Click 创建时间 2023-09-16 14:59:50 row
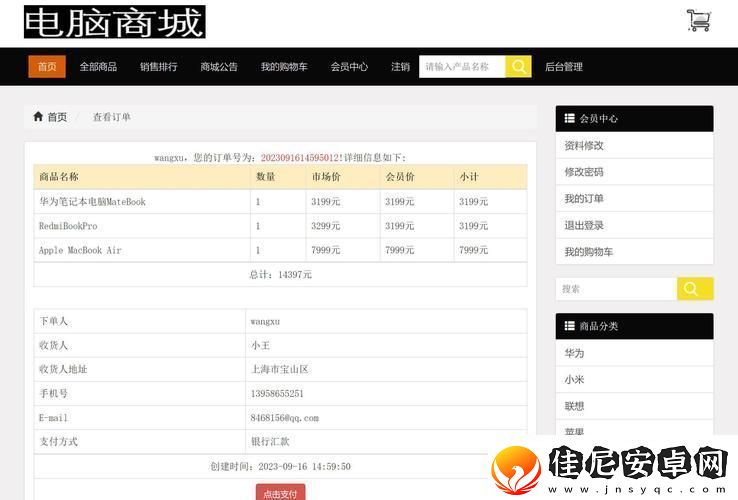The height and width of the screenshot is (500, 738). [281, 466]
